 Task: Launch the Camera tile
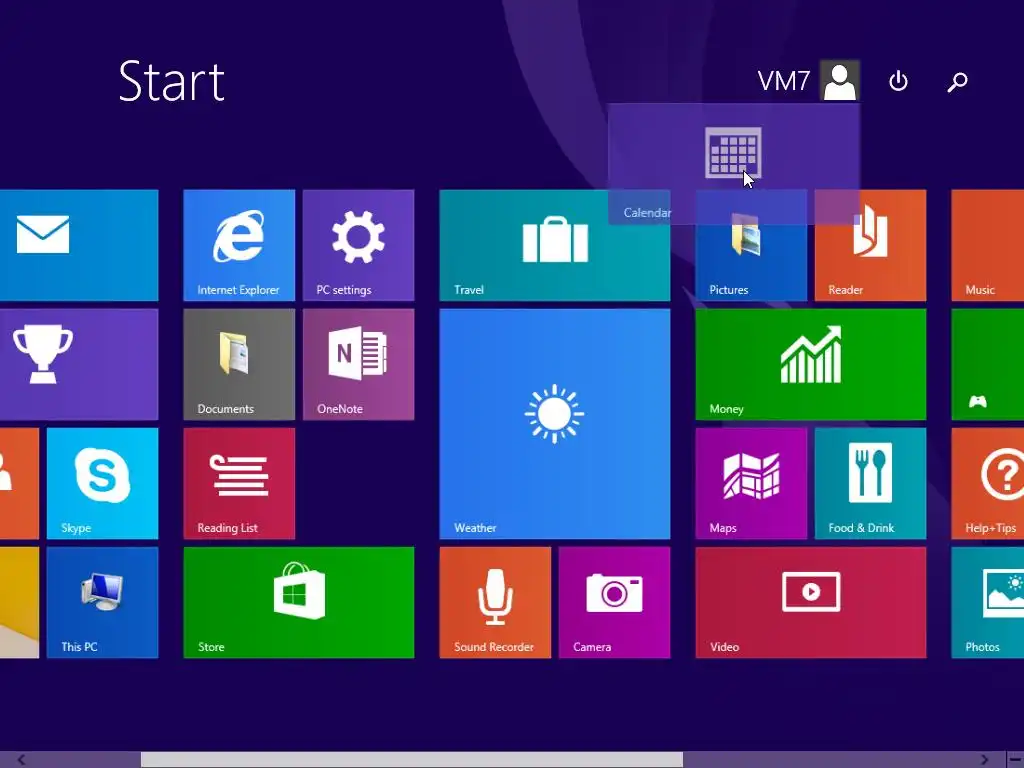pyautogui.click(x=614, y=602)
